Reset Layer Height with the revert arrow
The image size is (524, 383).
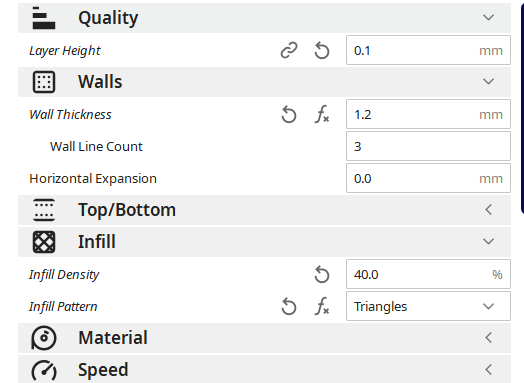tap(322, 51)
